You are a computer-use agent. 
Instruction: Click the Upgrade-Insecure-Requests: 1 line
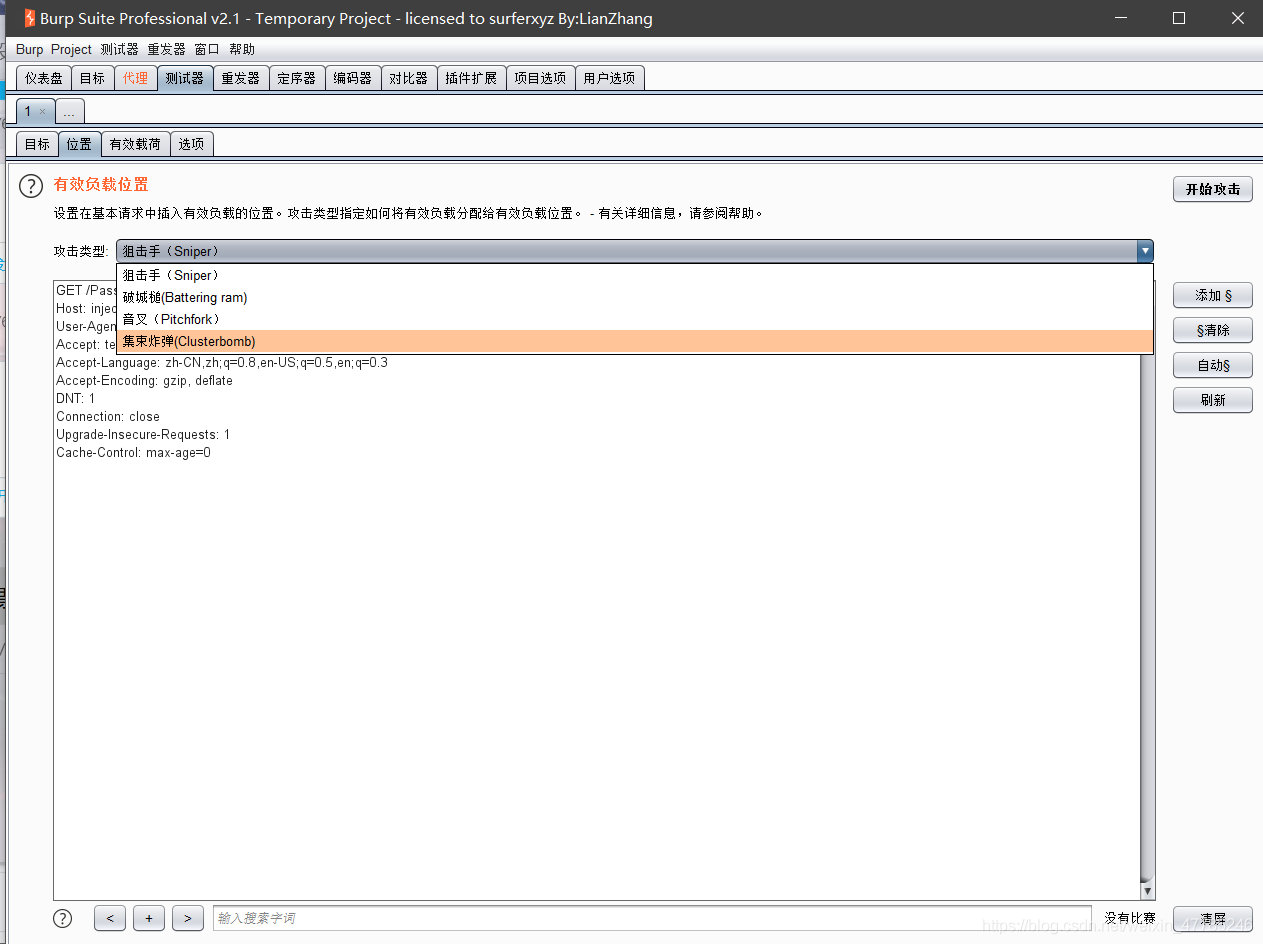click(x=143, y=435)
